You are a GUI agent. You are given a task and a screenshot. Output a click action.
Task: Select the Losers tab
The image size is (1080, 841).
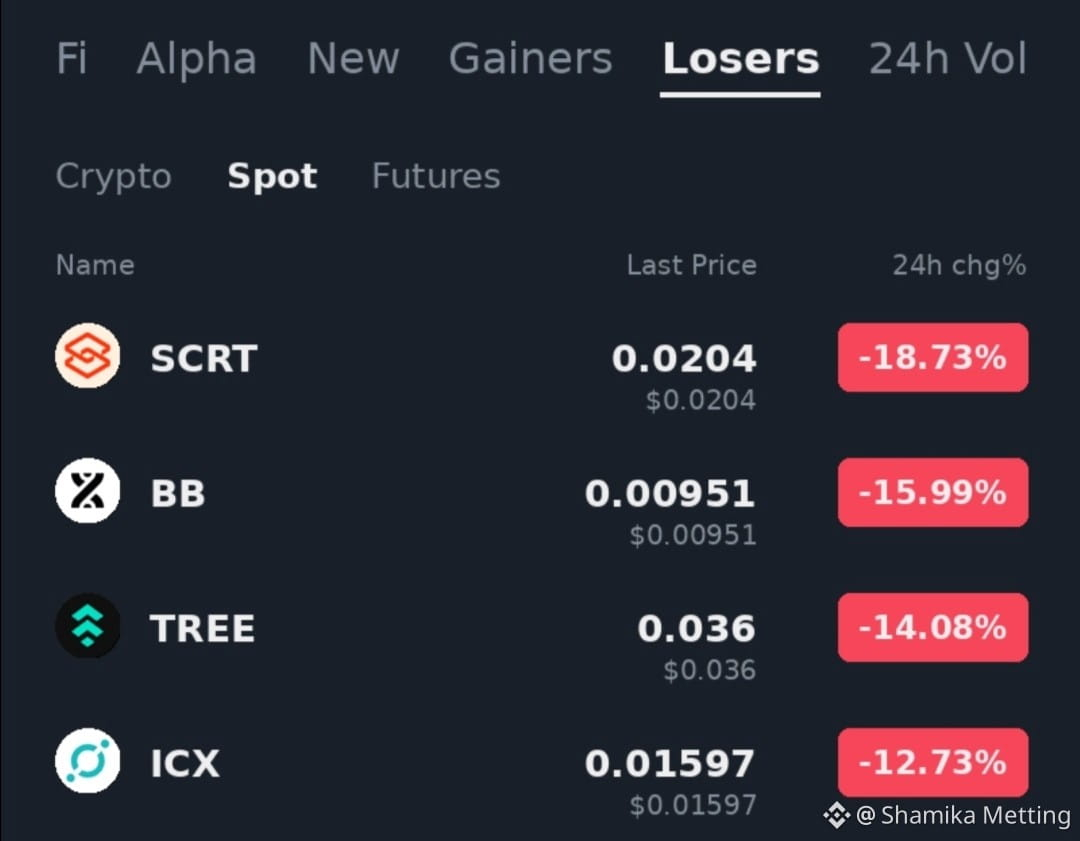[x=740, y=59]
